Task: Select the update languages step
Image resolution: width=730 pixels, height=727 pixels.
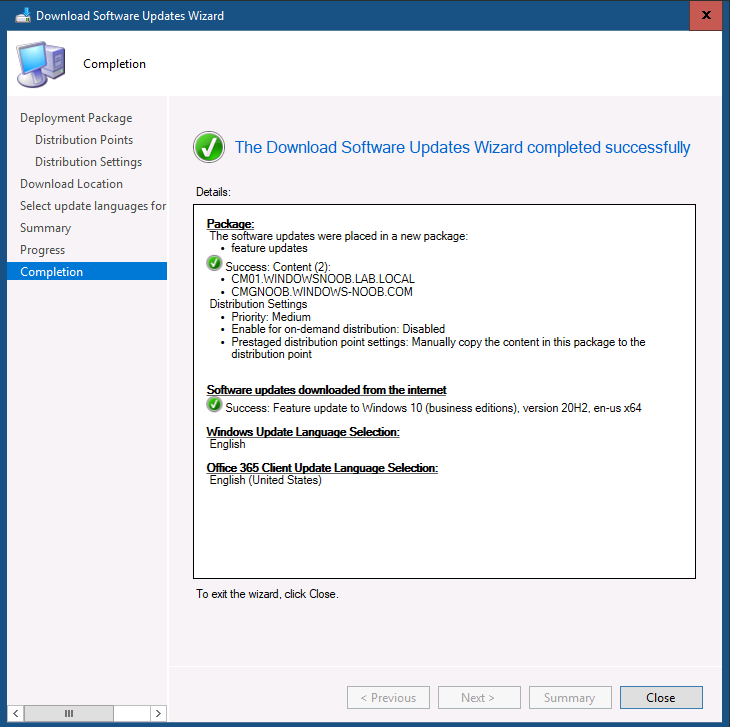Action: 93,206
